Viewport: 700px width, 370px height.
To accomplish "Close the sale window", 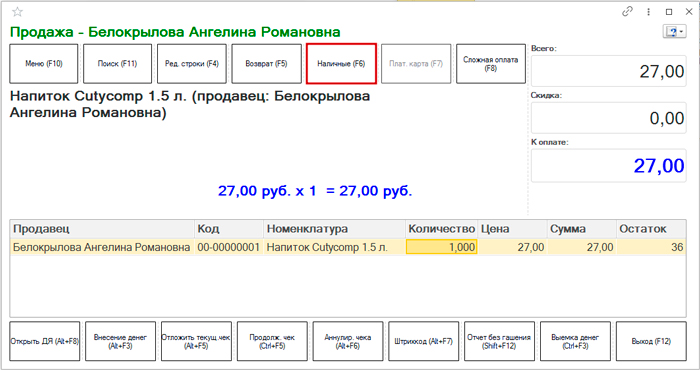I will tap(689, 12).
